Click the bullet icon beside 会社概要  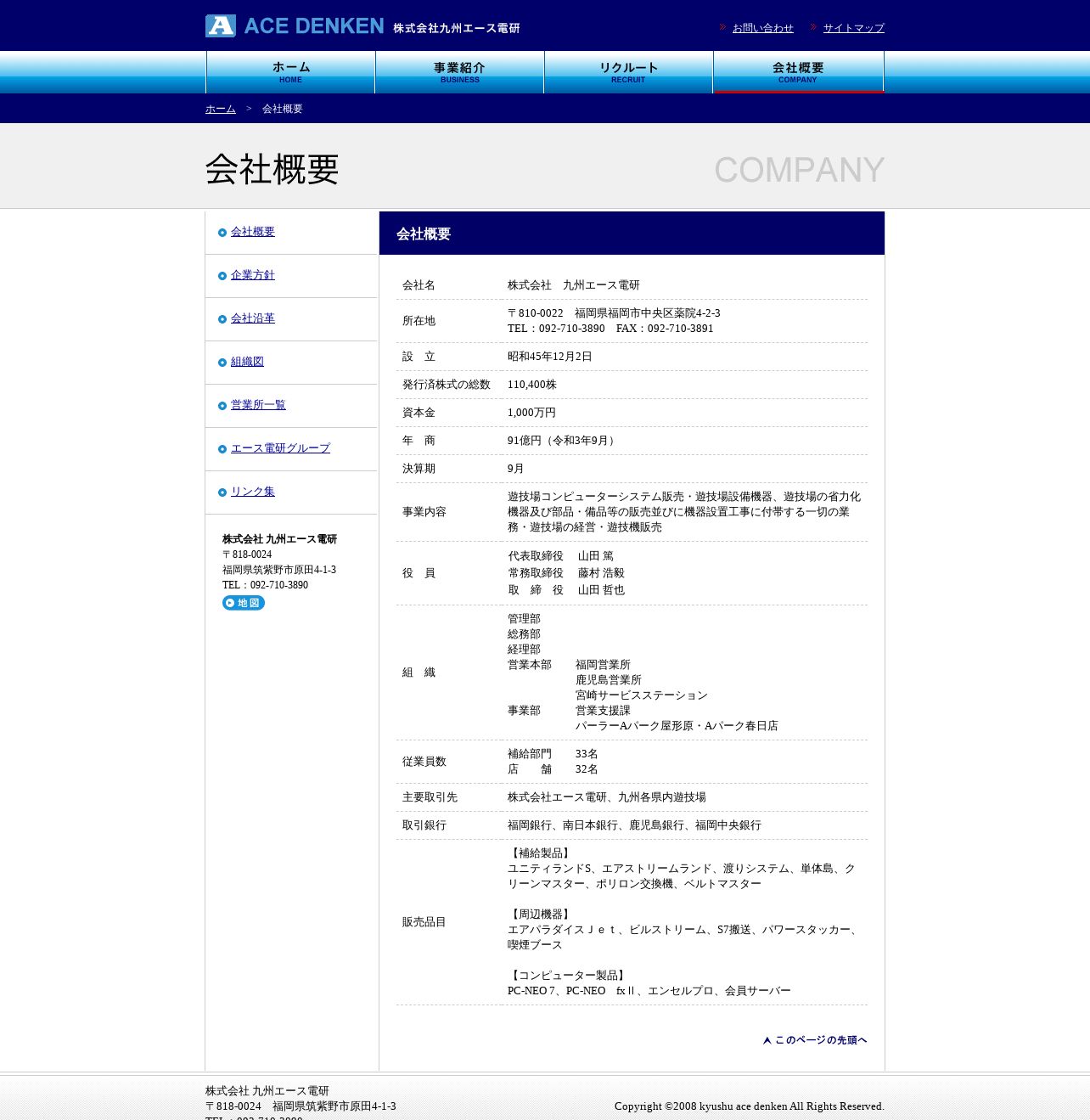(222, 233)
